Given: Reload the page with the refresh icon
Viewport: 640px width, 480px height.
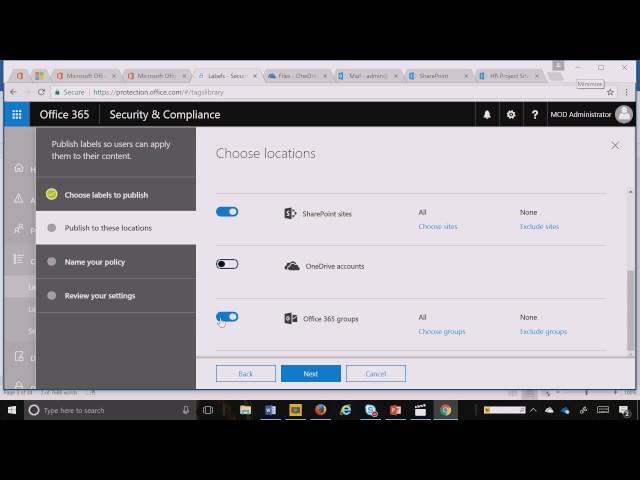Looking at the screenshot, I should (x=41, y=92).
